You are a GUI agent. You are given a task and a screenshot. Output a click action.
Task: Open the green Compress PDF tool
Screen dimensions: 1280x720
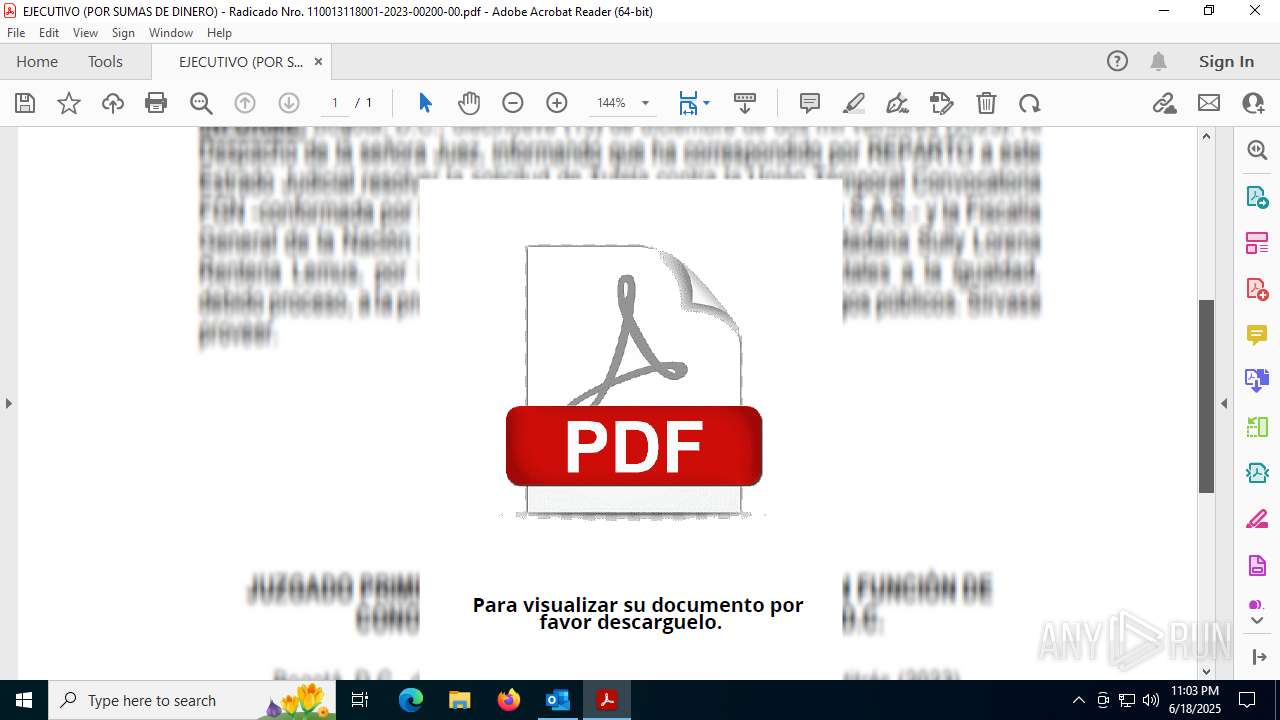[1257, 427]
